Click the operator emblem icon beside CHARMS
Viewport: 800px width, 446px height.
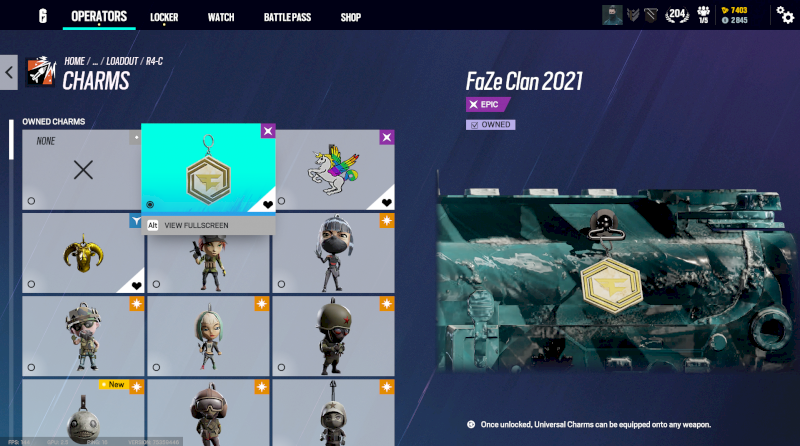(x=41, y=72)
